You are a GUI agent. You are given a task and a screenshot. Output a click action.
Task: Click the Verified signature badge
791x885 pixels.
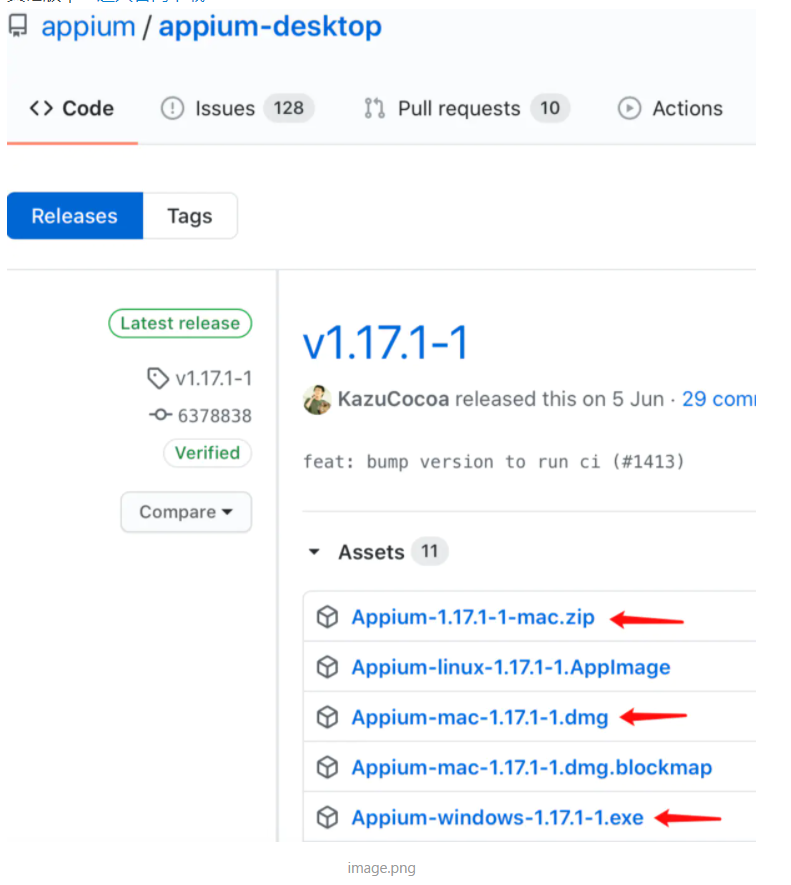(x=207, y=453)
